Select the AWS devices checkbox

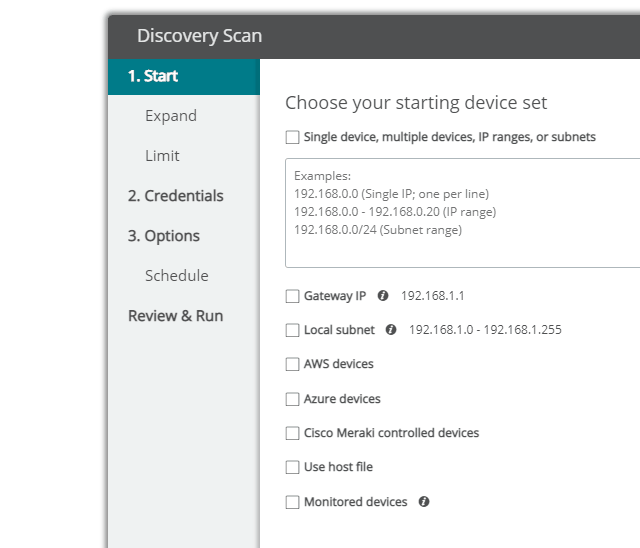[x=292, y=364]
